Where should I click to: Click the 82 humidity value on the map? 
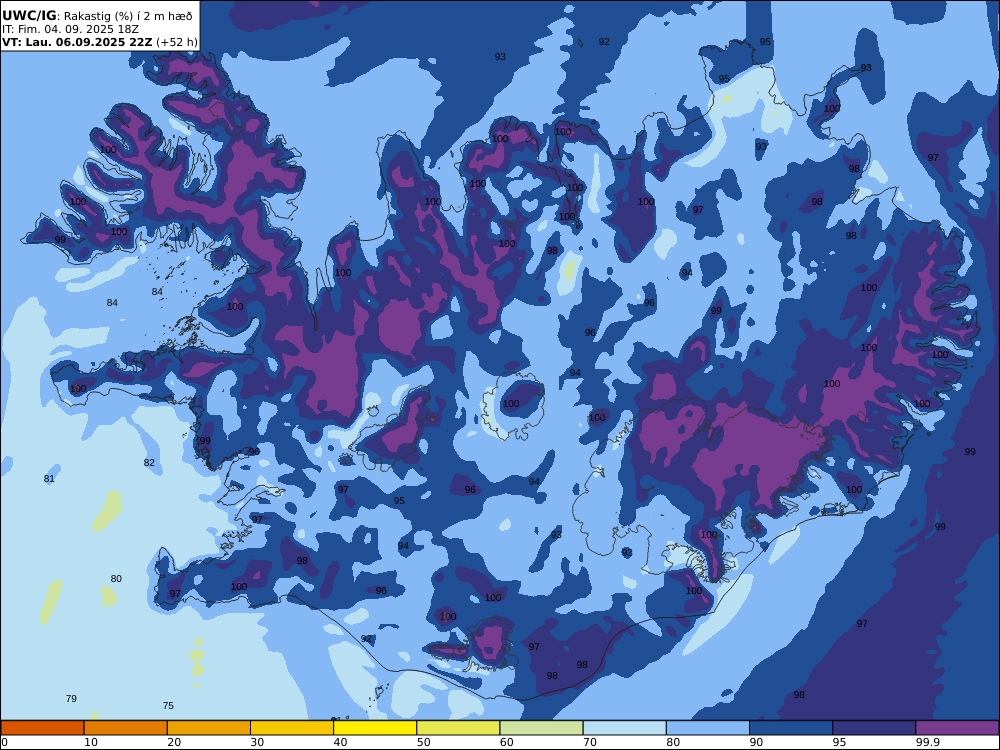(149, 462)
